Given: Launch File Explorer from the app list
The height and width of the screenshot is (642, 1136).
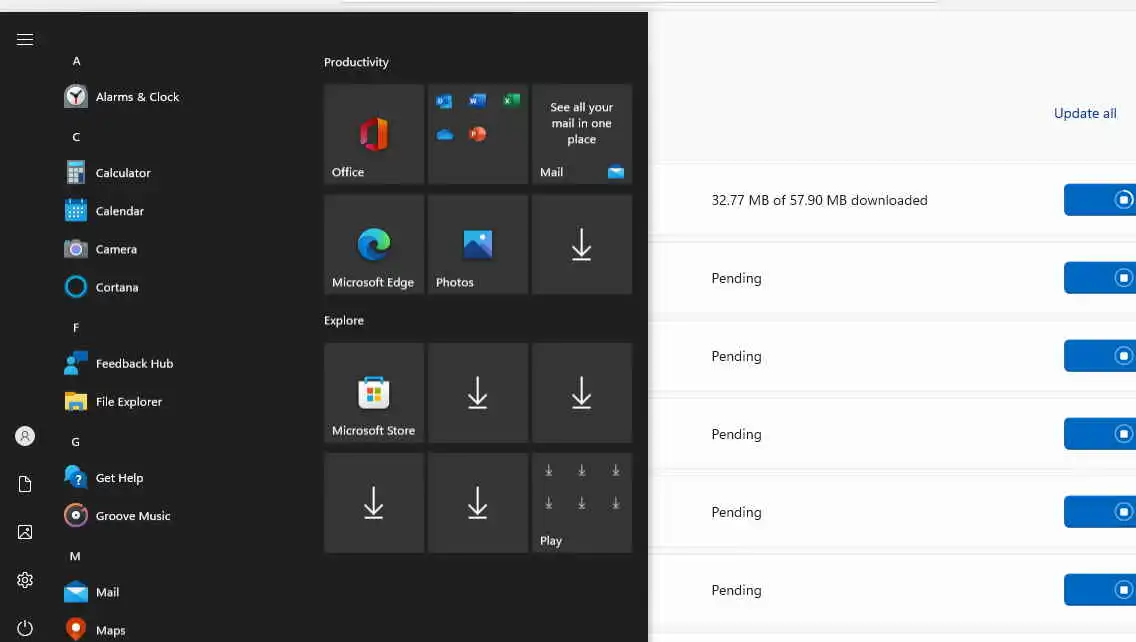Looking at the screenshot, I should tap(113, 401).
